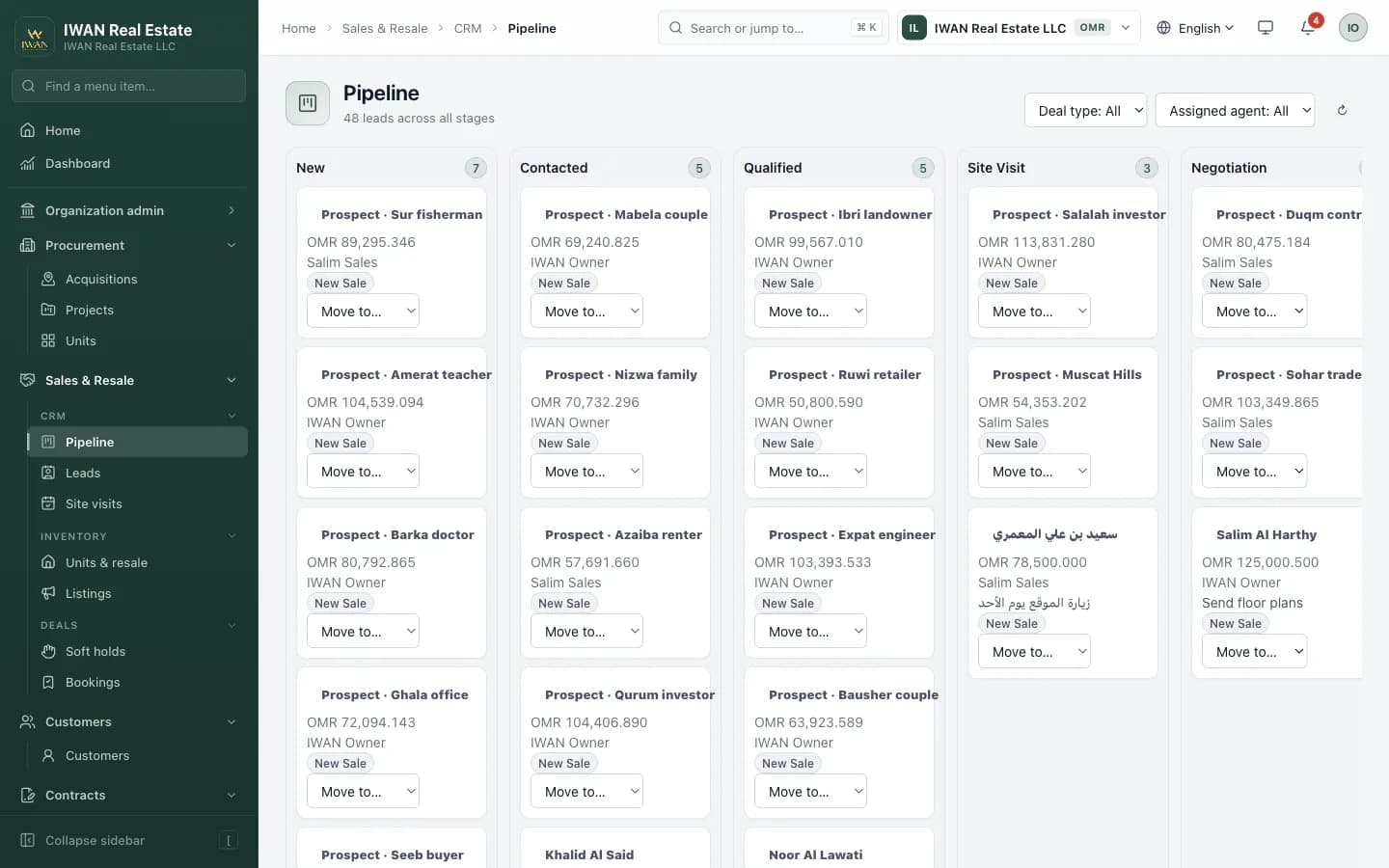Collapse the Contracts sidebar section

pos(129,795)
